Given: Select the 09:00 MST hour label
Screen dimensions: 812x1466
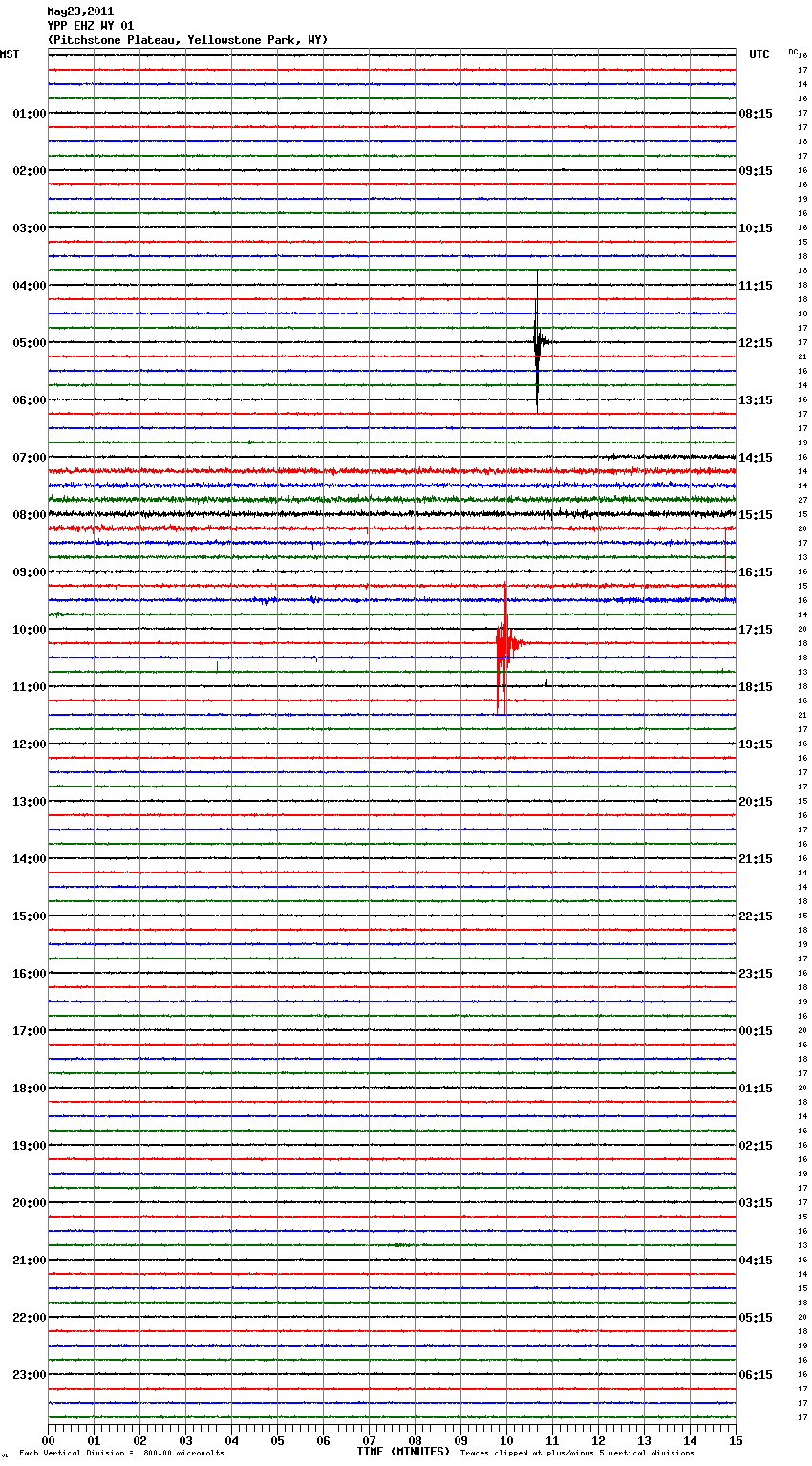Looking at the screenshot, I should (x=29, y=572).
